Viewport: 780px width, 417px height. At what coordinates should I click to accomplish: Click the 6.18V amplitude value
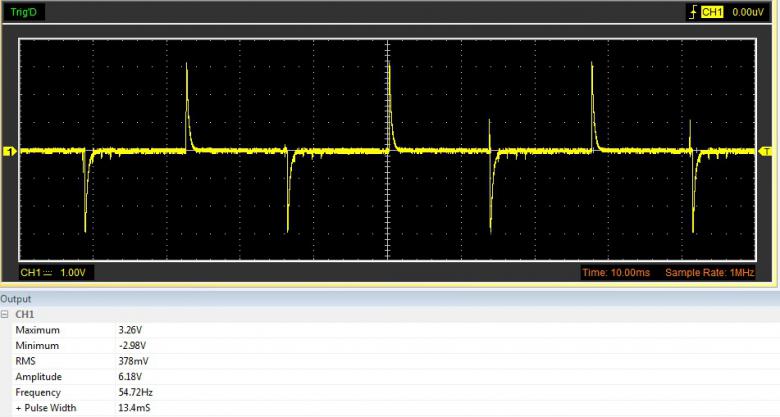tap(130, 377)
